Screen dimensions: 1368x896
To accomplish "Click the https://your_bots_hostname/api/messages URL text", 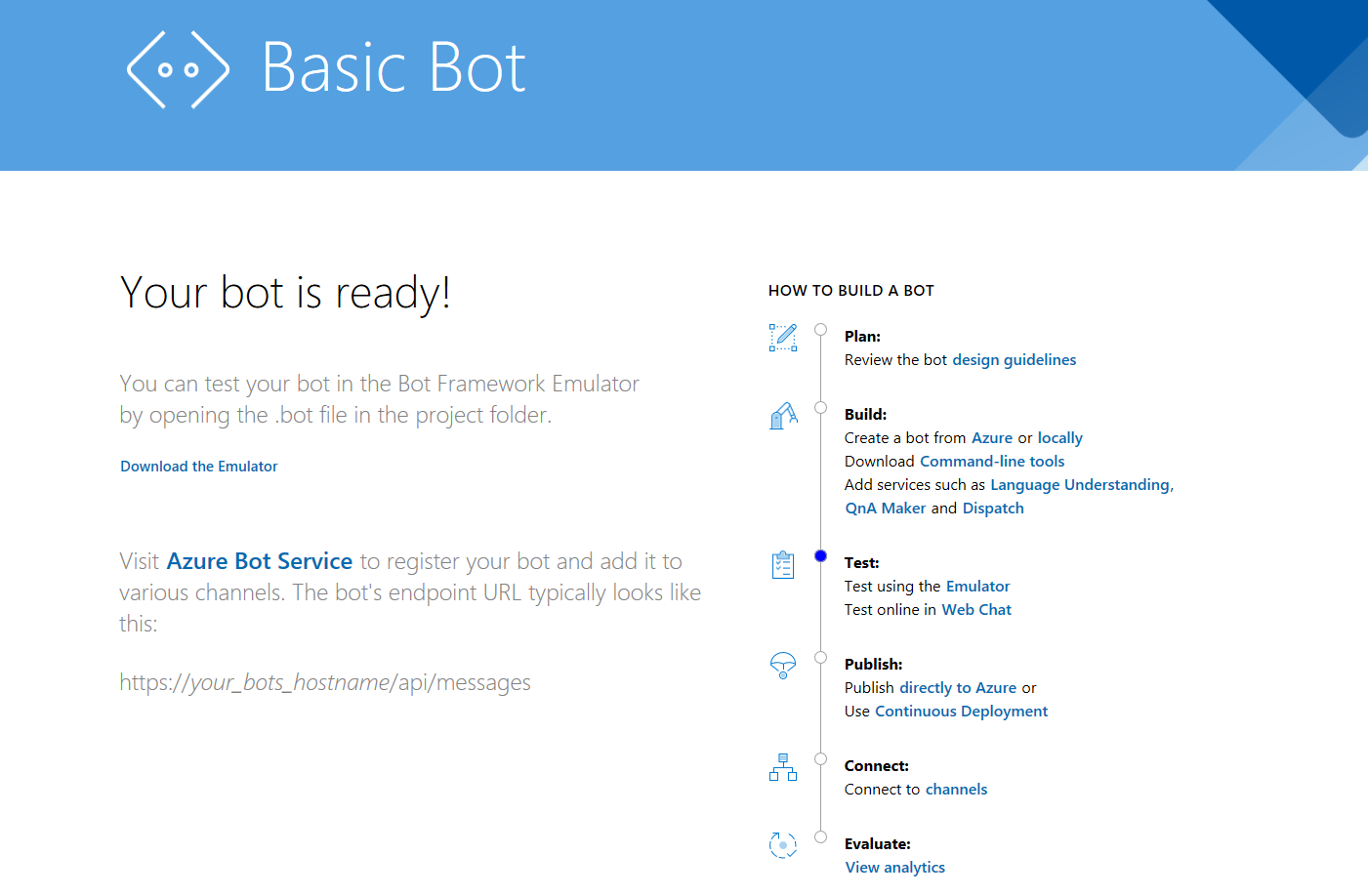I will point(325,682).
